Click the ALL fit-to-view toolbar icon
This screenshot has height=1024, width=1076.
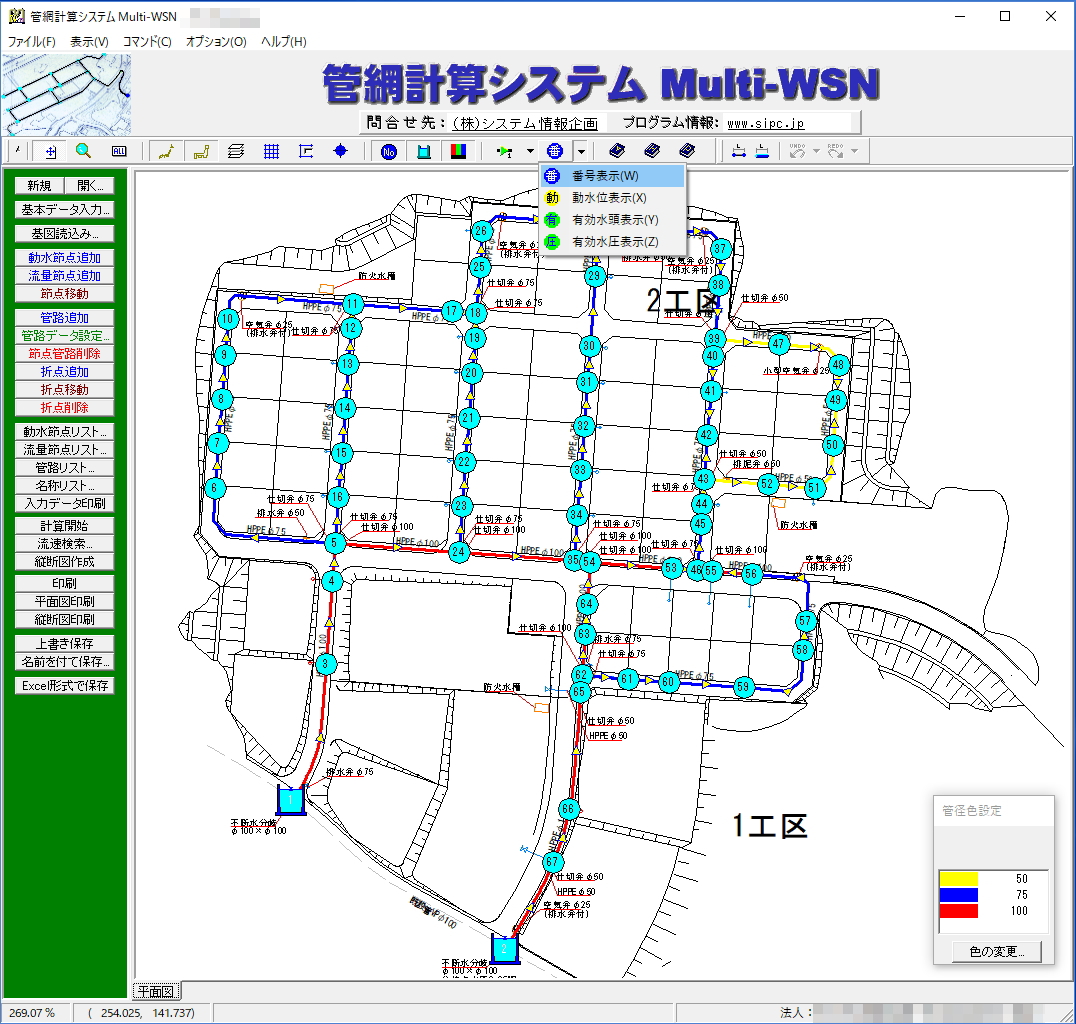click(x=119, y=152)
